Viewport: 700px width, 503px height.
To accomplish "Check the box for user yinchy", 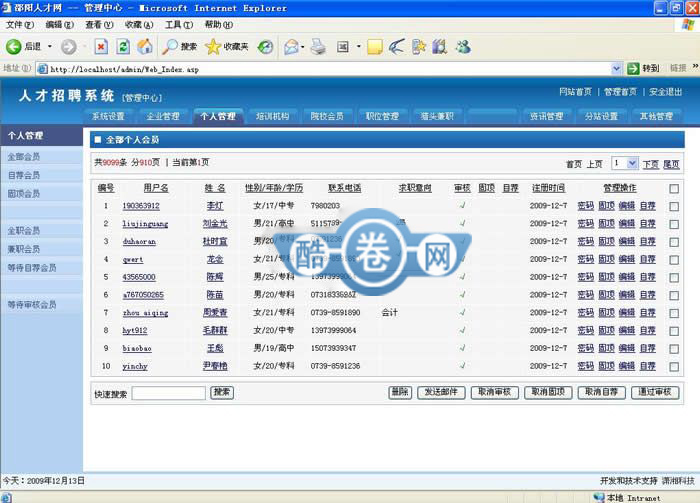I will pos(674,367).
